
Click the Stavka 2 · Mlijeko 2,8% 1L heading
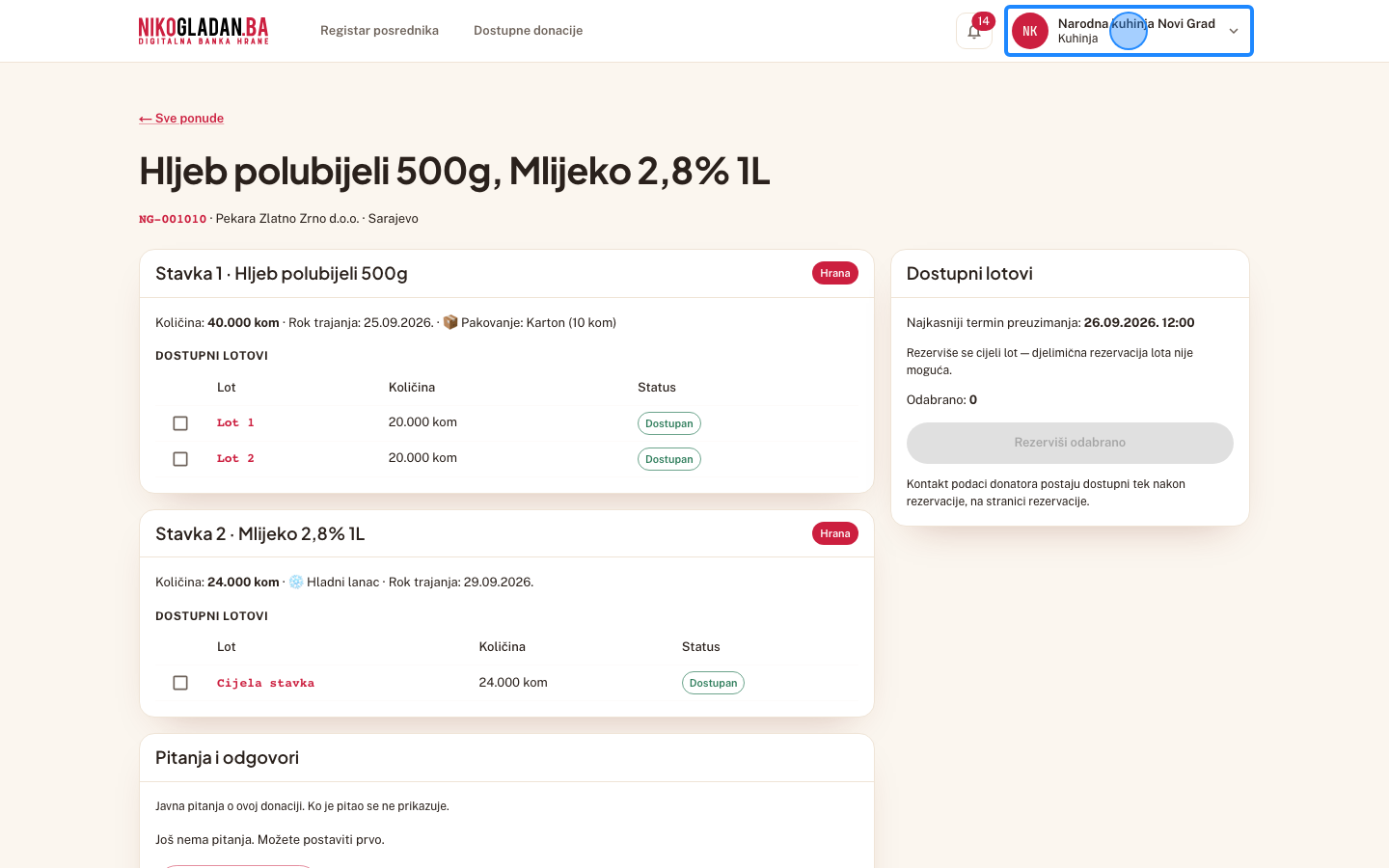click(x=260, y=534)
